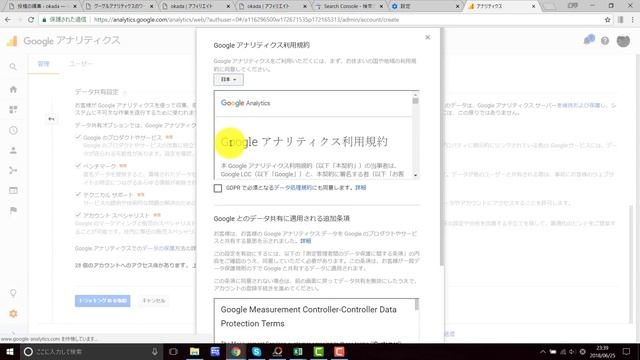Open Admin gear icon in sidebar
This screenshot has width=640, height=360.
[13, 313]
